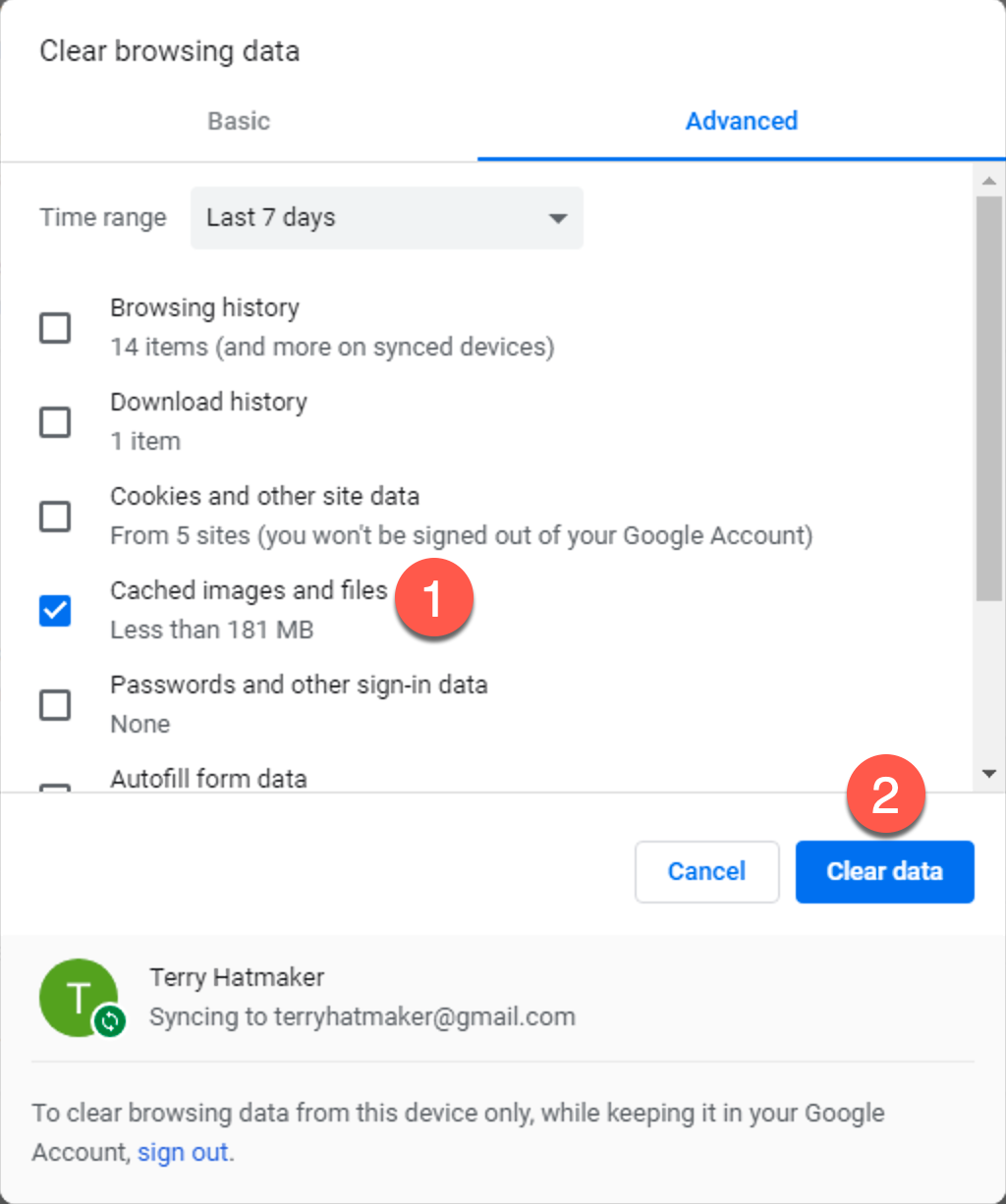
Task: Open the Time range dropdown
Action: (x=386, y=218)
